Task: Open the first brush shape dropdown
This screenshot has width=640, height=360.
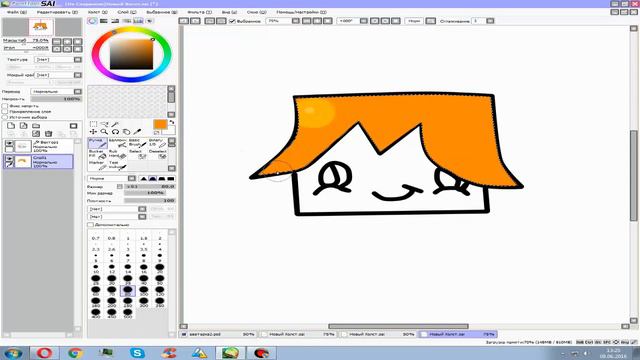Action: [x=117, y=209]
